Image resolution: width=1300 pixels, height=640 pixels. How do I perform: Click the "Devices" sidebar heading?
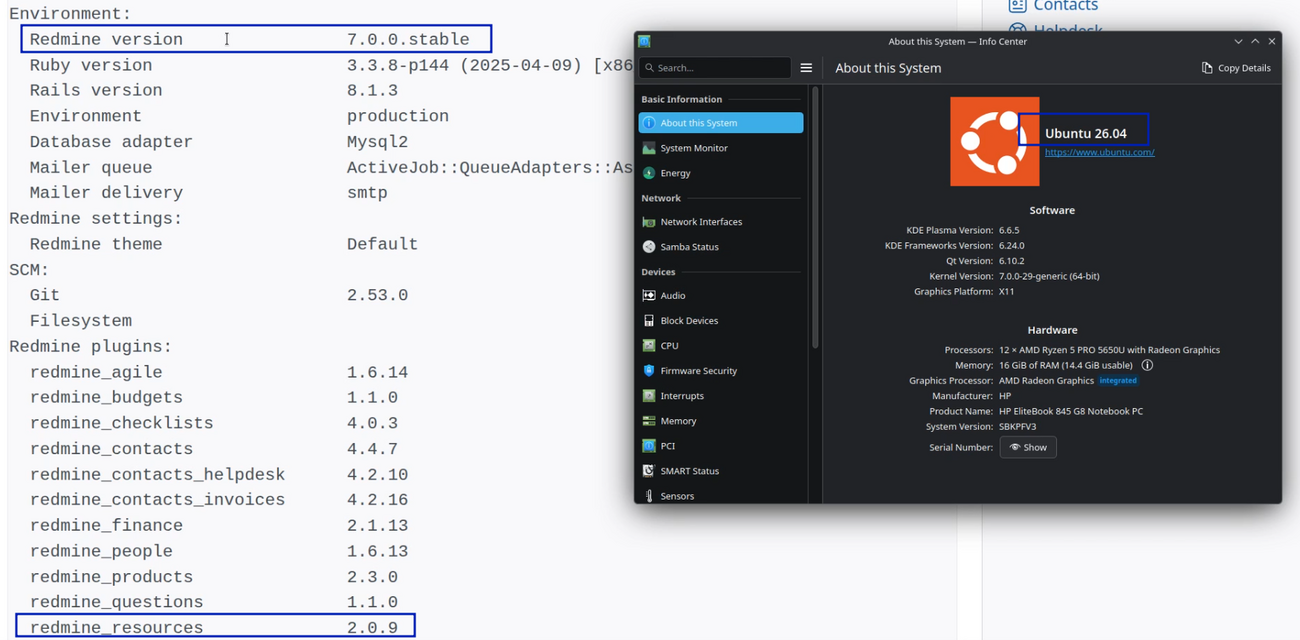(658, 272)
